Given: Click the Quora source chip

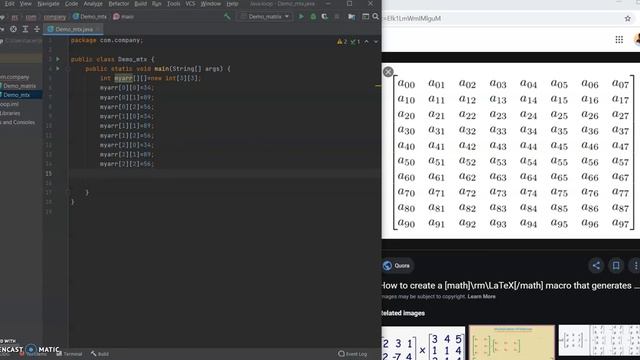Looking at the screenshot, I should pos(397,266).
